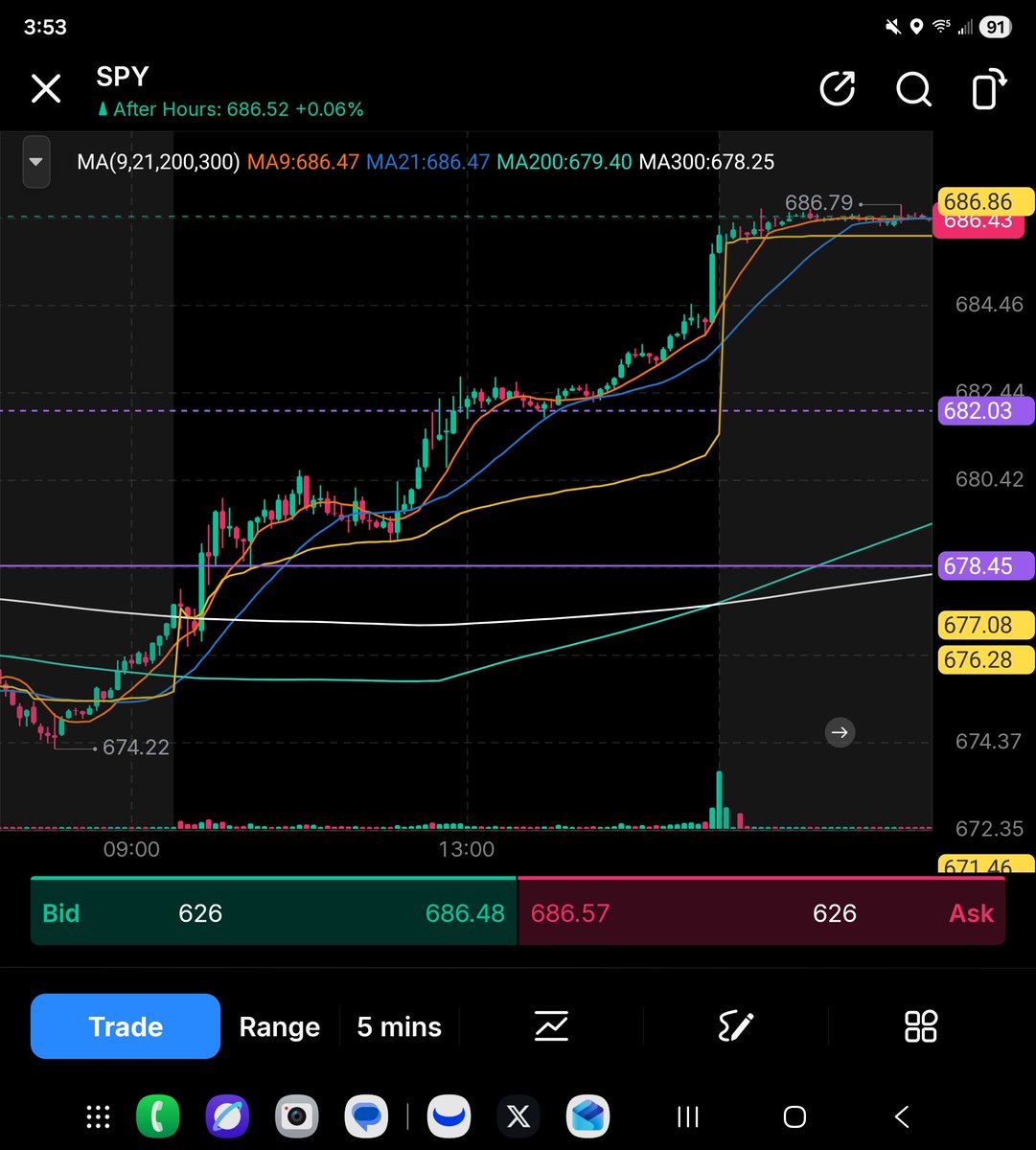
Task: Select the yellow 677.08 price tag
Action: [985, 625]
